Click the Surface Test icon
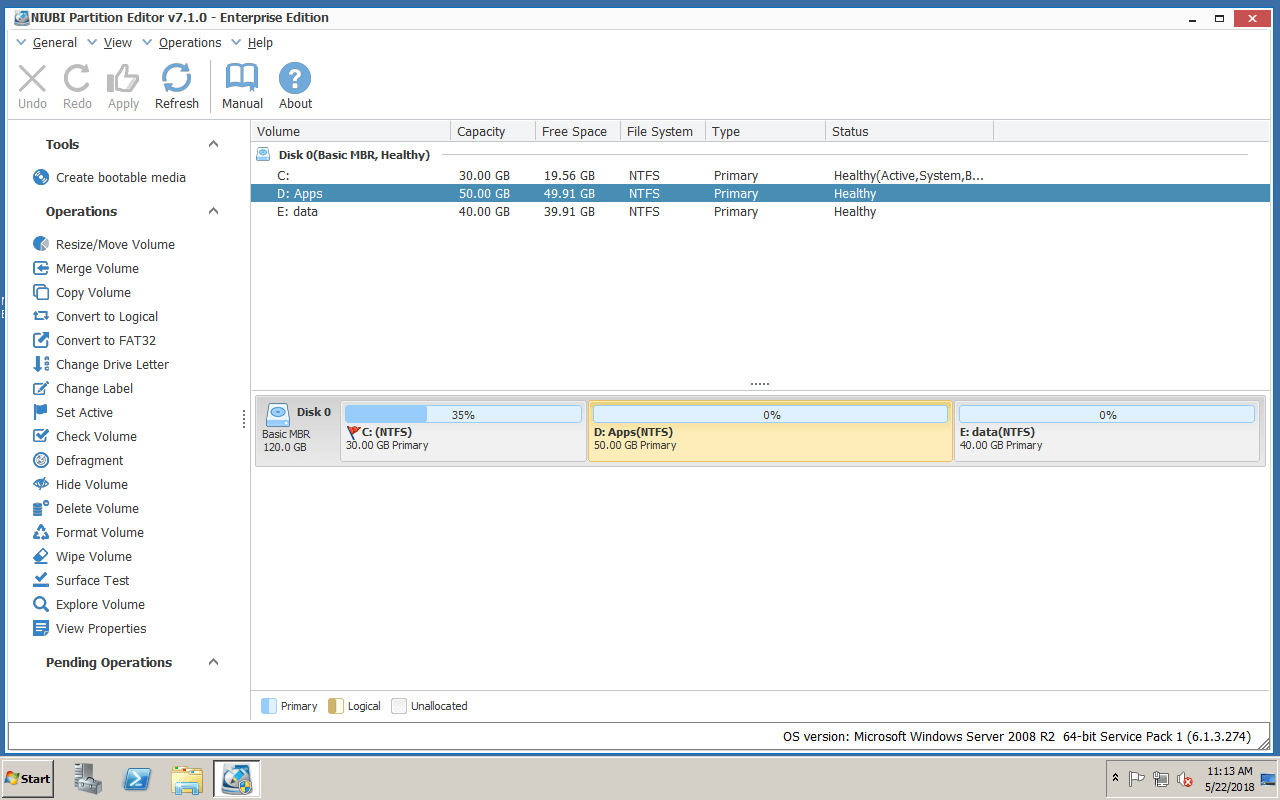This screenshot has height=800, width=1280. tap(41, 580)
